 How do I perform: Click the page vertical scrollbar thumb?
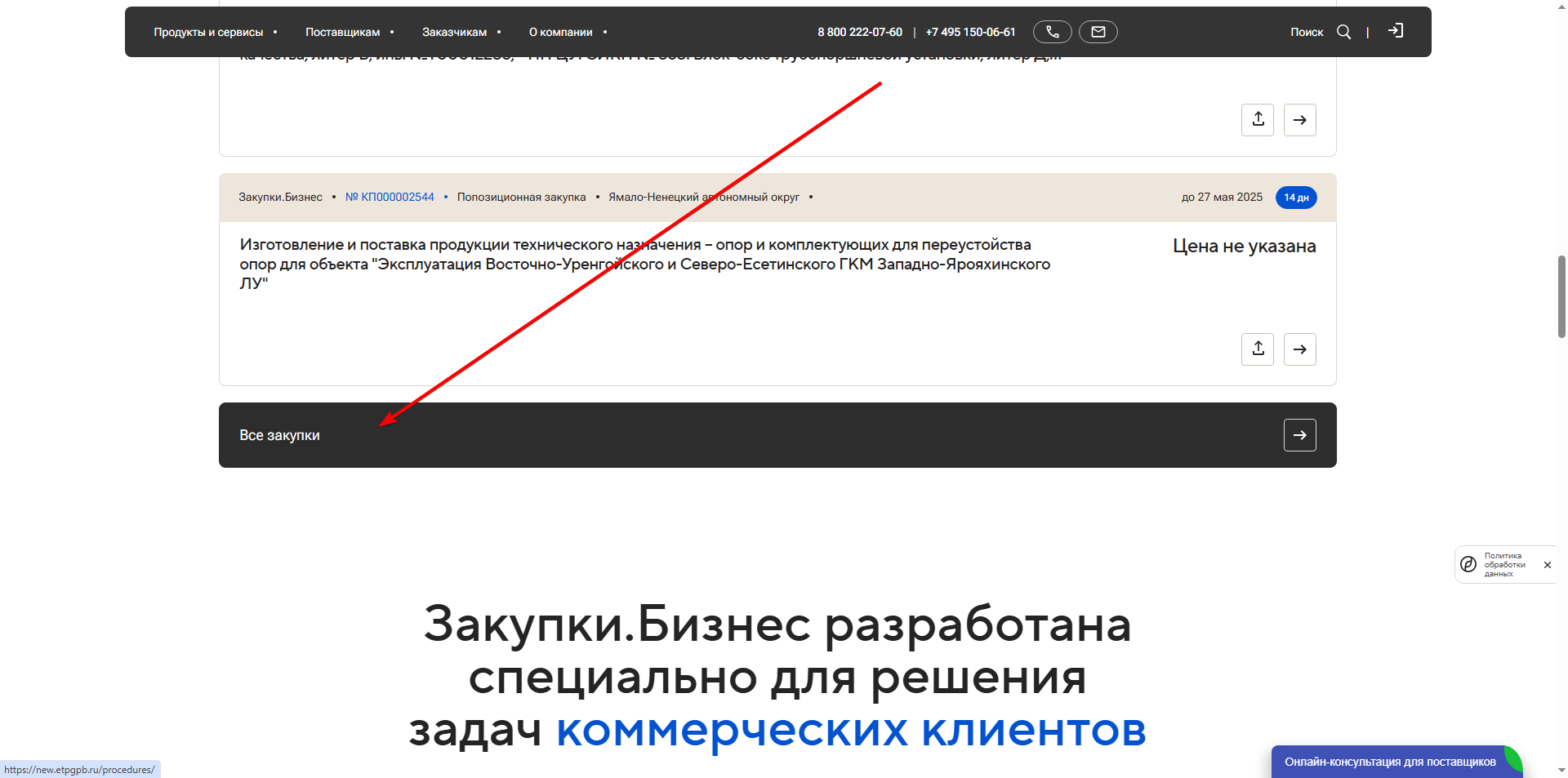[x=1561, y=296]
